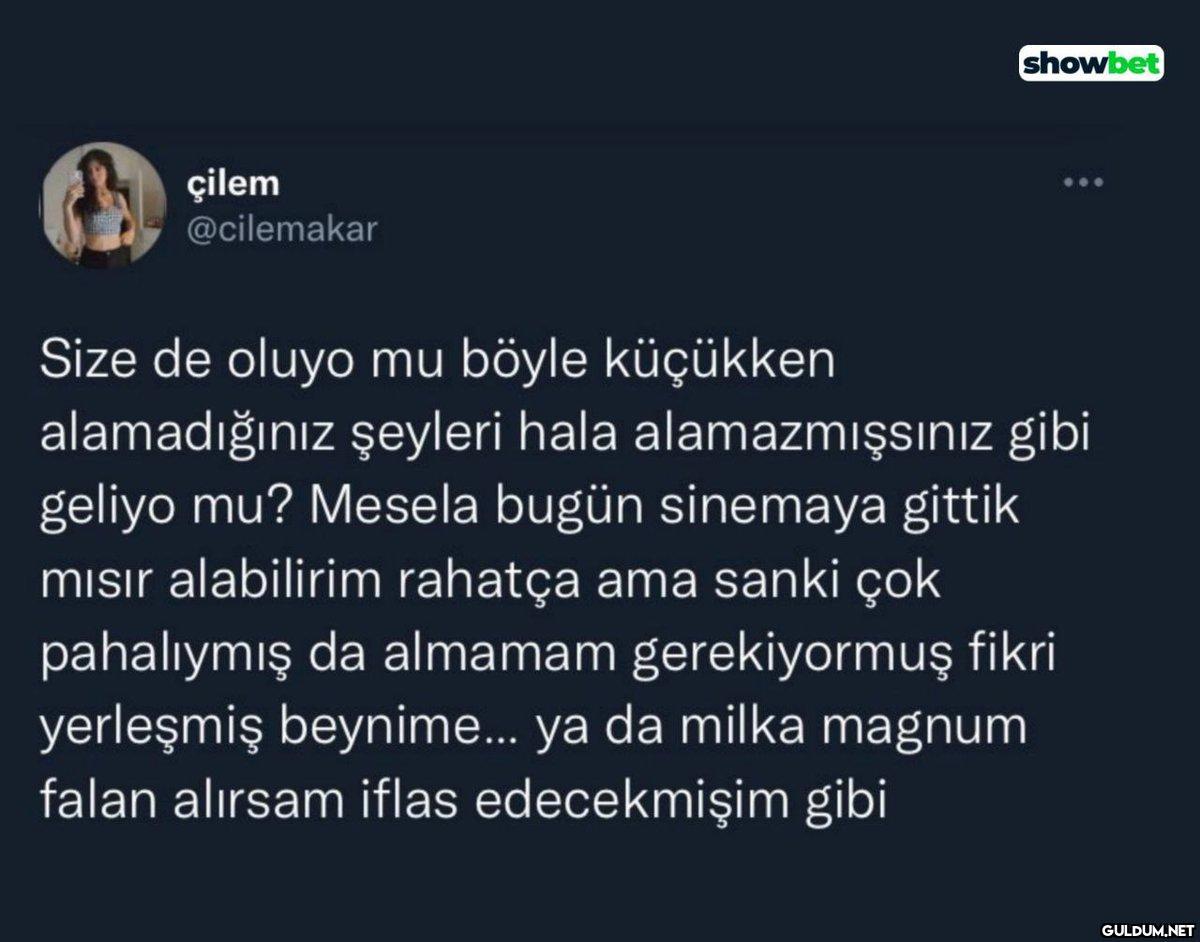Click the tweet line starting 'yerleşmiş beynime'
1200x942 pixels.
tap(534, 727)
